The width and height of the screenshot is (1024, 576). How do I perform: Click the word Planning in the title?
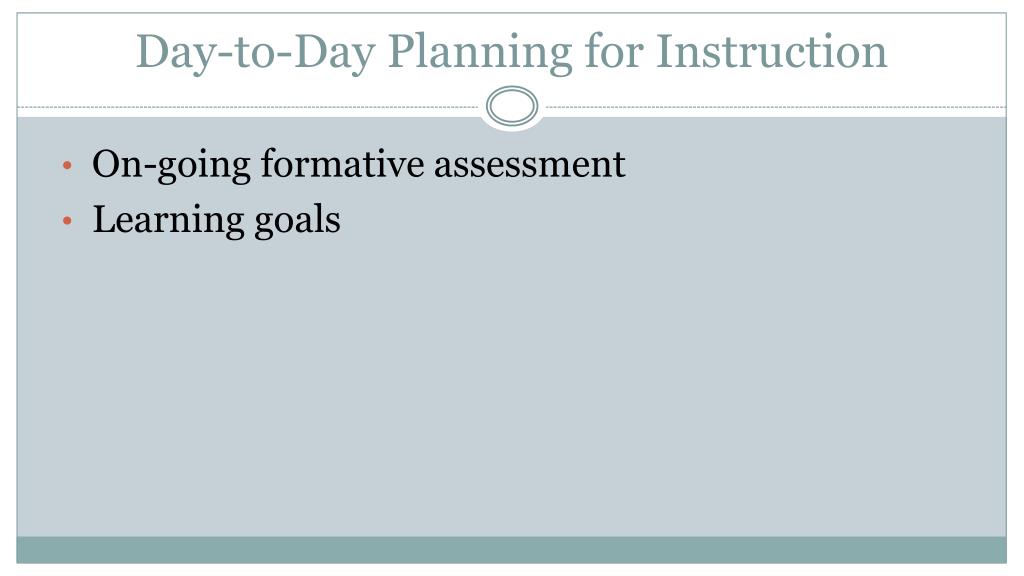[x=480, y=53]
